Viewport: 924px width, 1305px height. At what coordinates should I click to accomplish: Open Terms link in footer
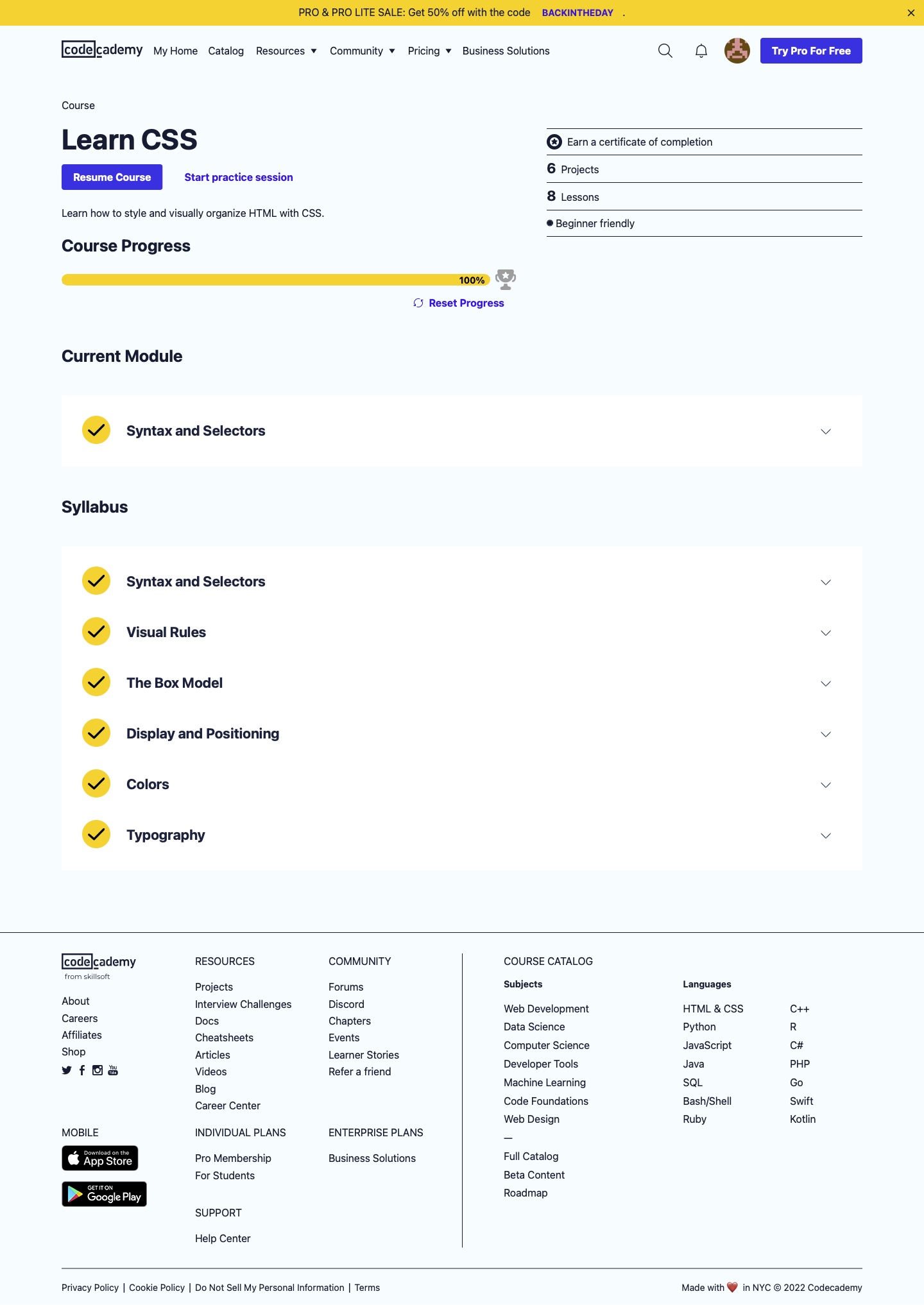(x=367, y=1288)
